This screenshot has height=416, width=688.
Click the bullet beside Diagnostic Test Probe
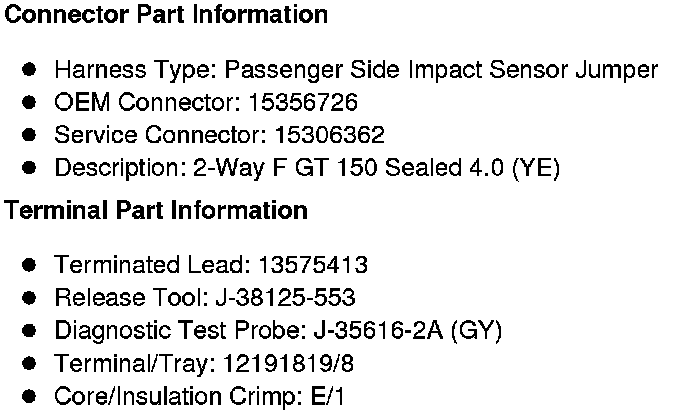point(30,330)
